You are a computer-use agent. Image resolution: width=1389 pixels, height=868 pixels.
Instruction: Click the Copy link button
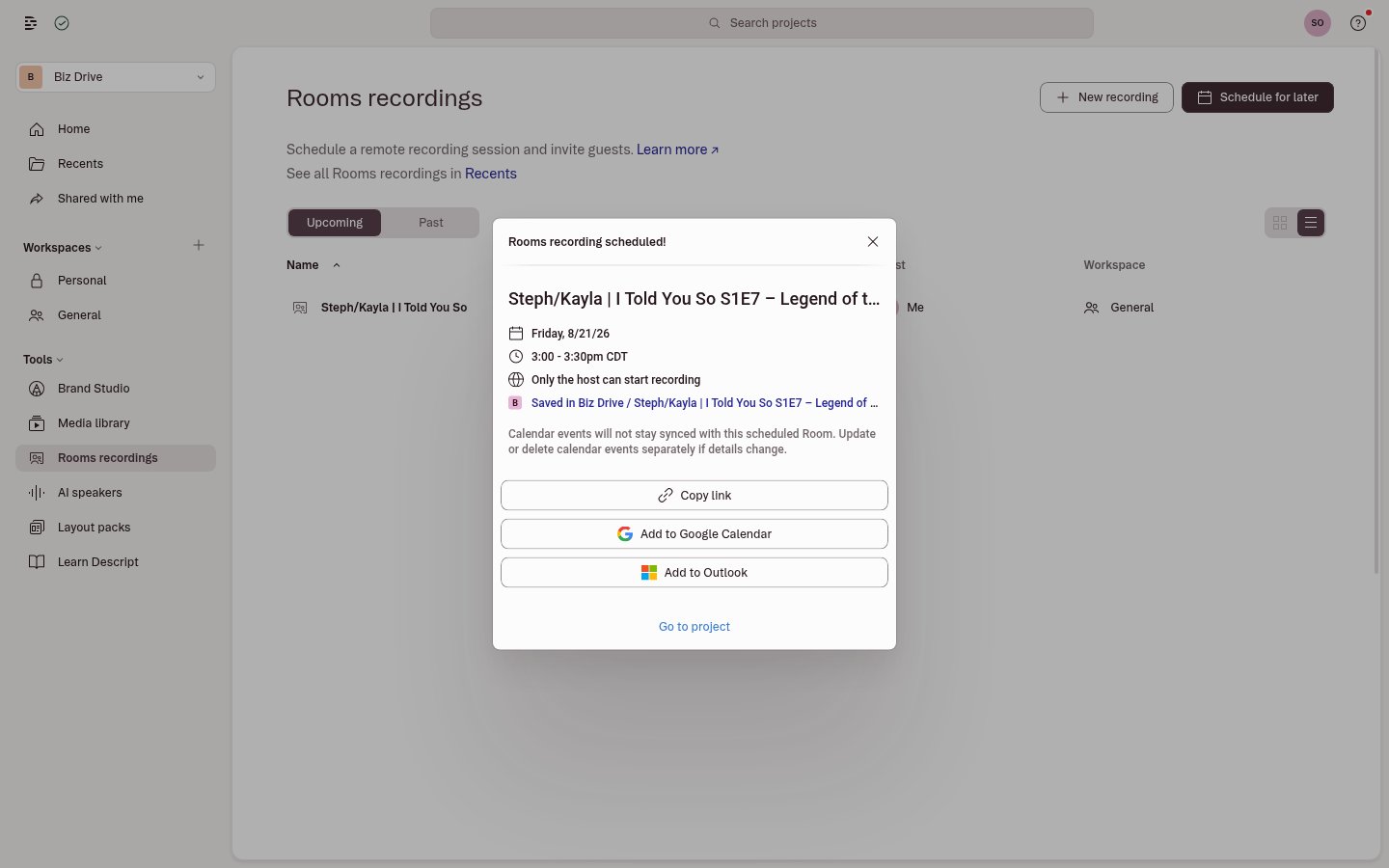point(694,496)
